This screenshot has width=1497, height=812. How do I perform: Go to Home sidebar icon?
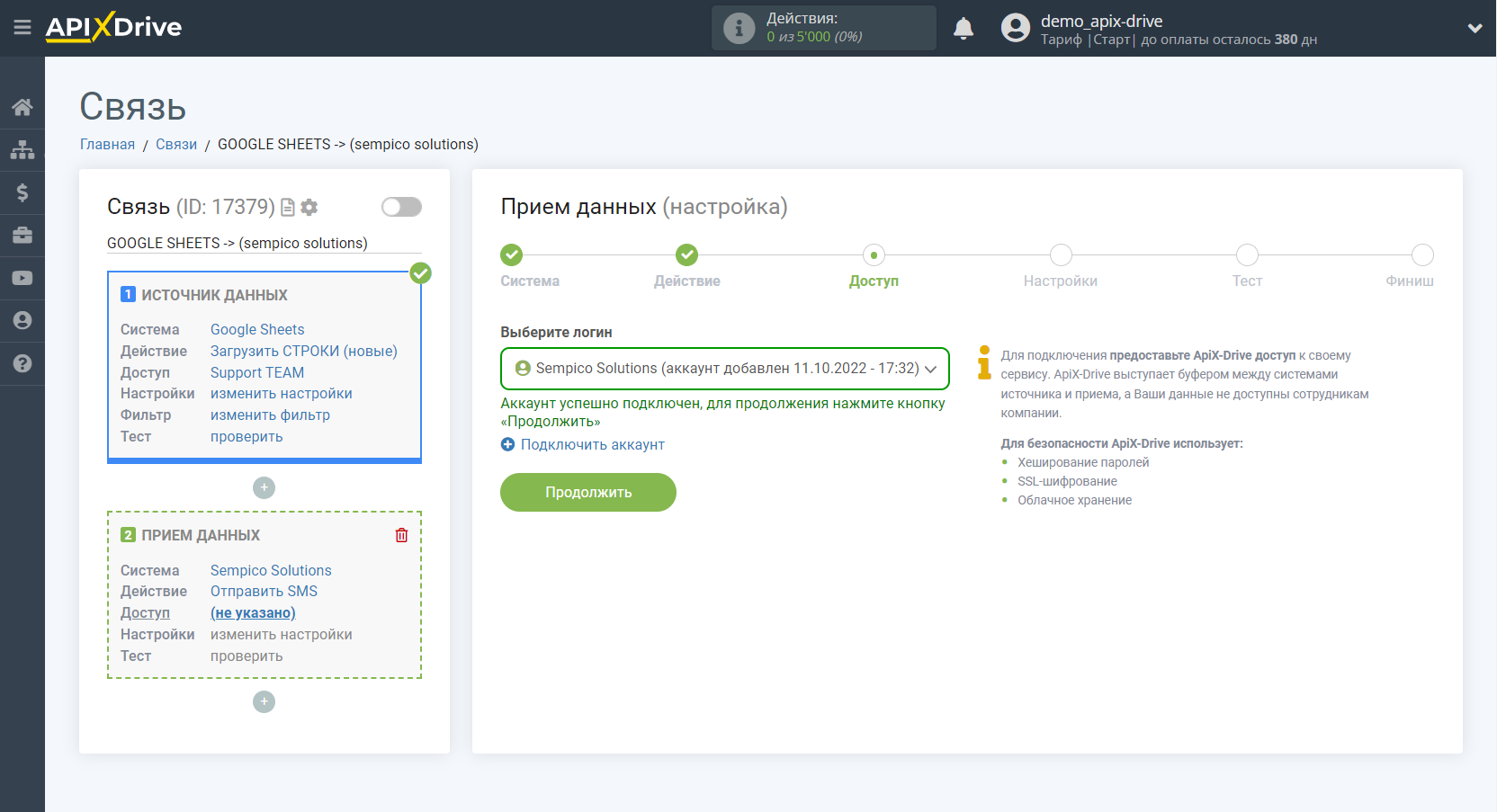tap(22, 107)
